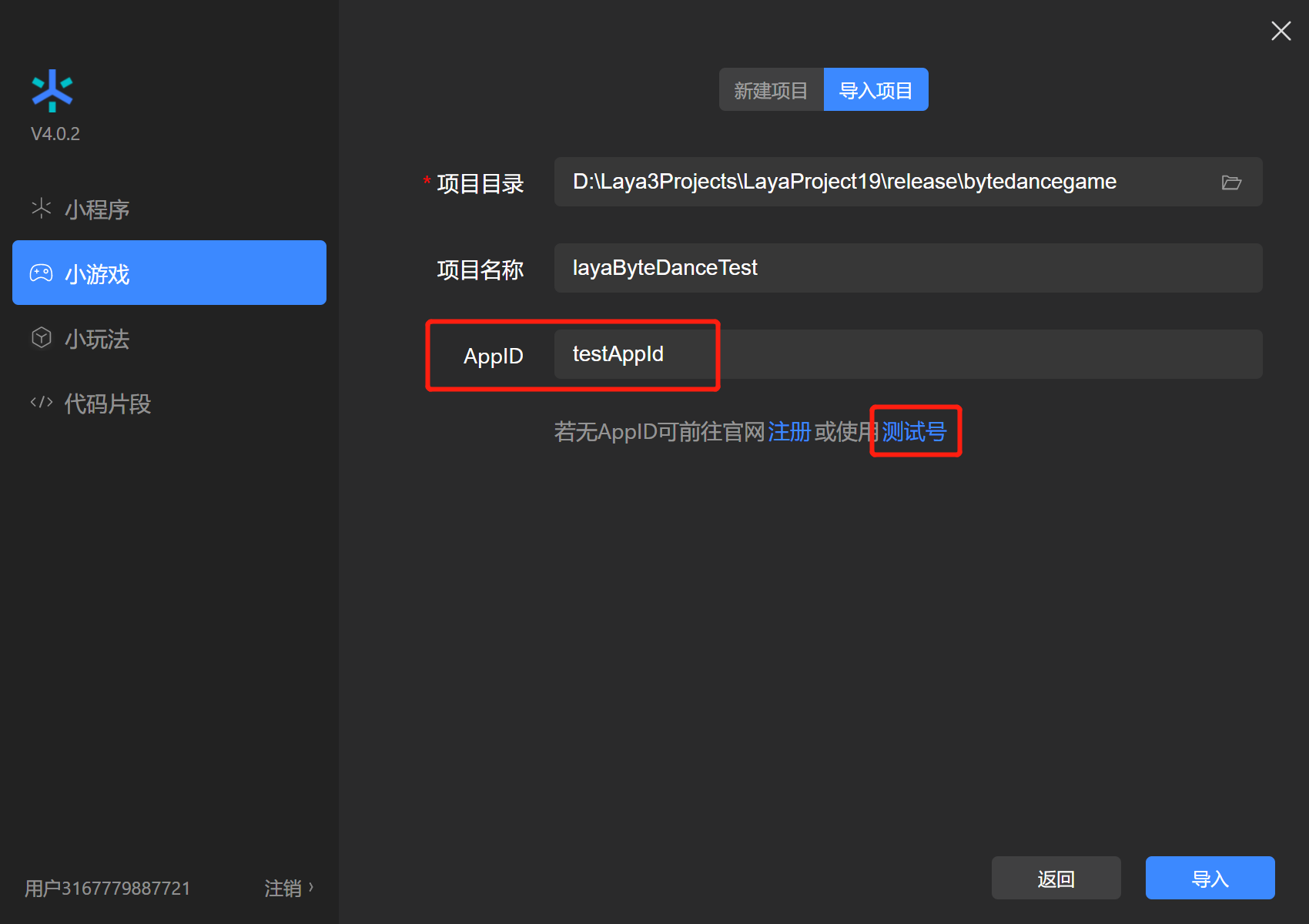Click the 测试号 test account link
The image size is (1309, 924).
click(x=914, y=432)
